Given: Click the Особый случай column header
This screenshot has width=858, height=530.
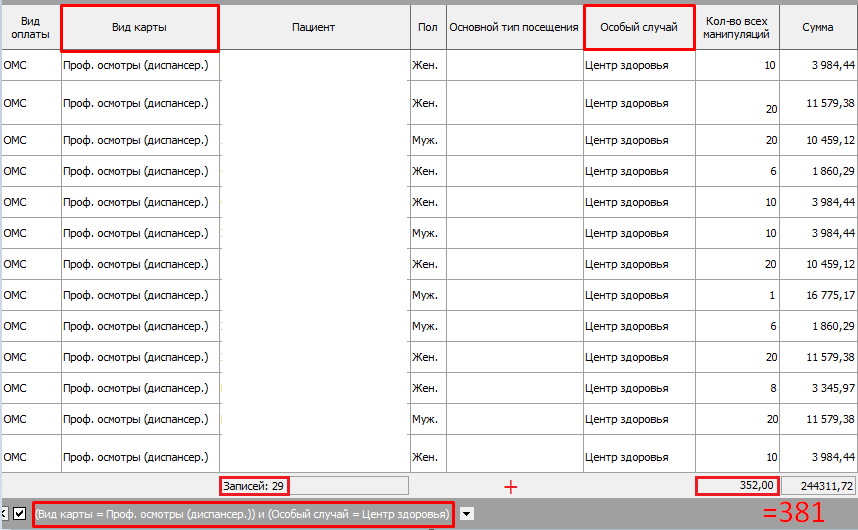Looking at the screenshot, I should tap(639, 27).
